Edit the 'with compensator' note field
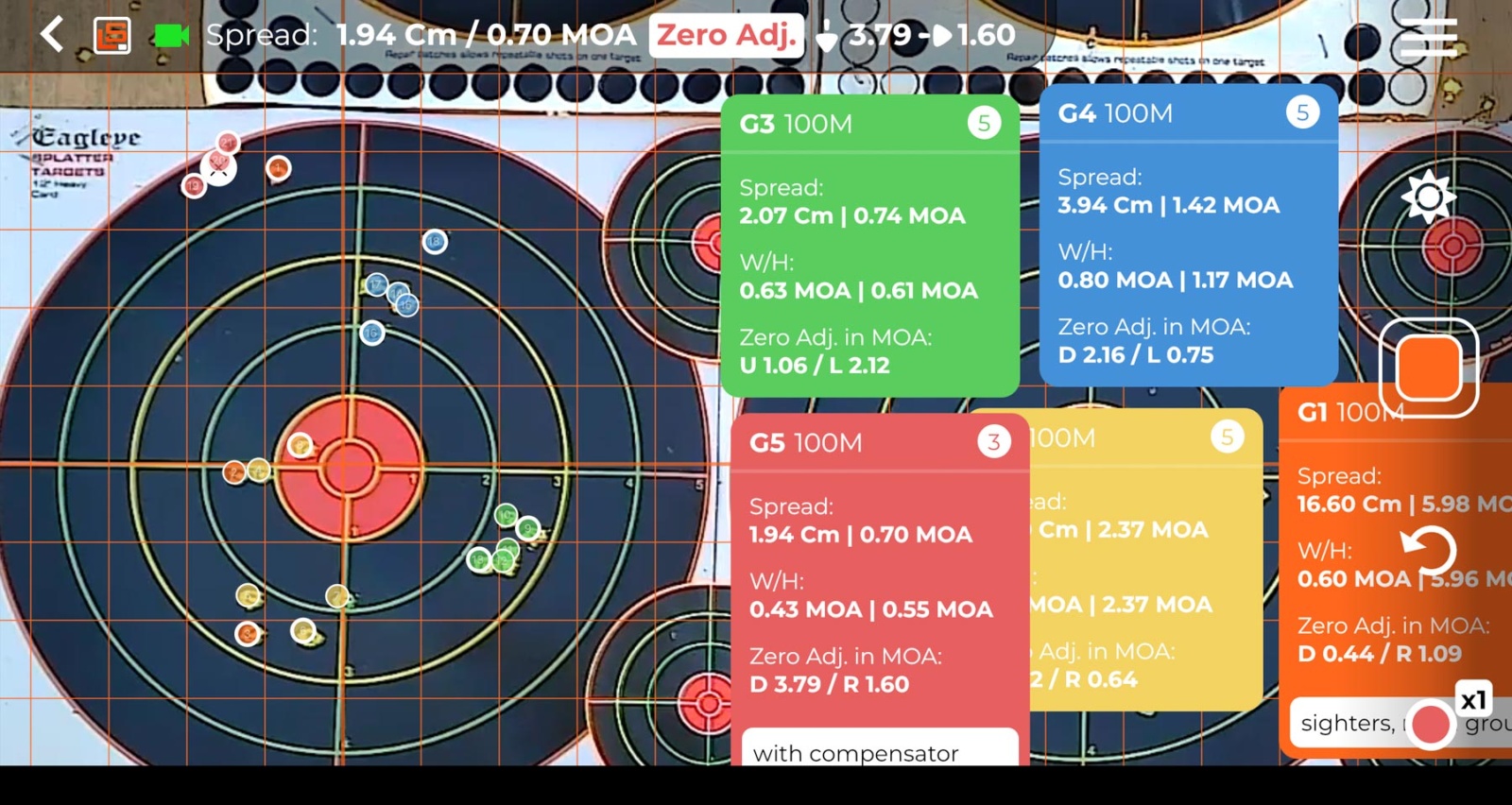 880,747
